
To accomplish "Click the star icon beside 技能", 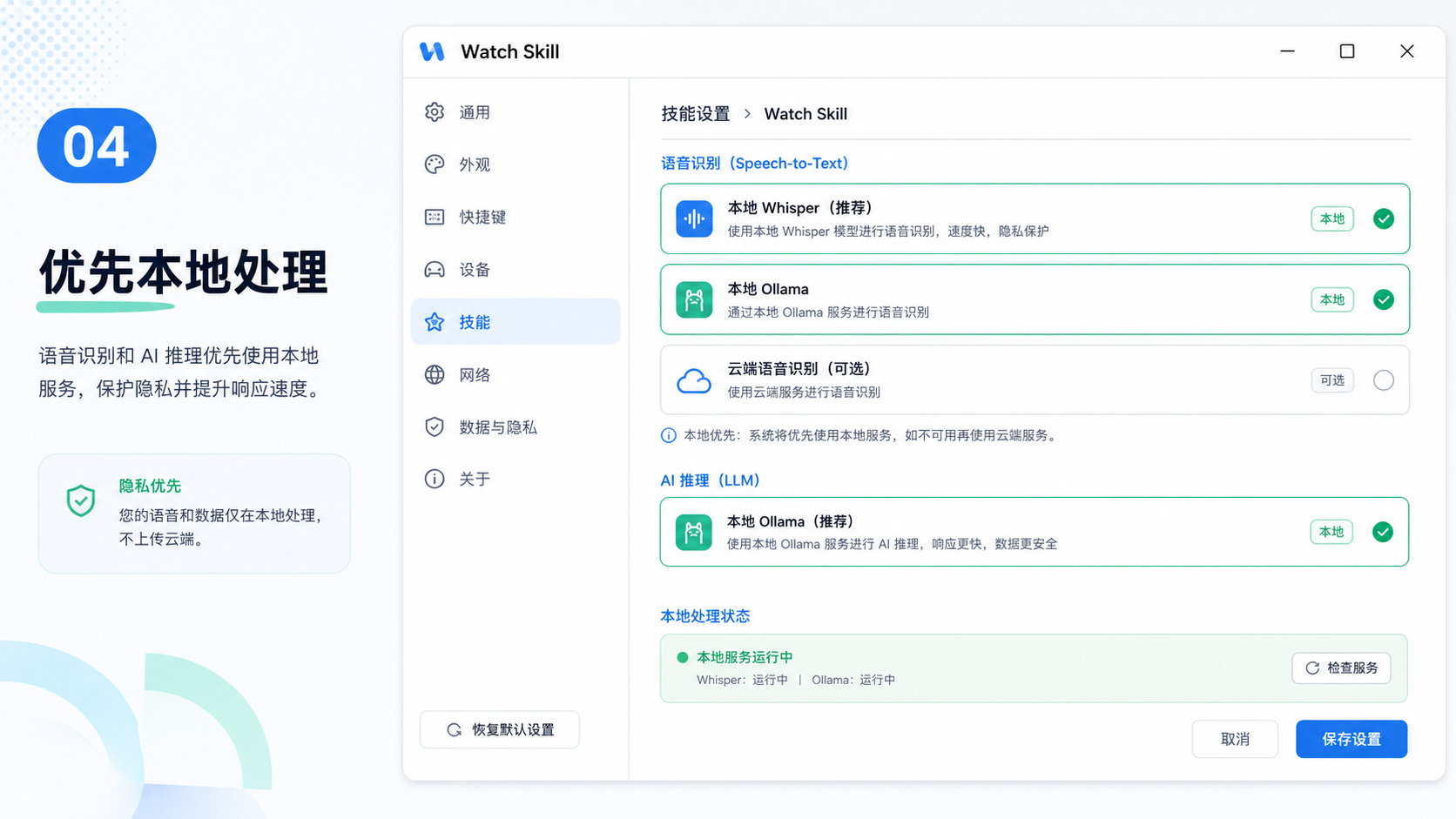I will tap(435, 322).
